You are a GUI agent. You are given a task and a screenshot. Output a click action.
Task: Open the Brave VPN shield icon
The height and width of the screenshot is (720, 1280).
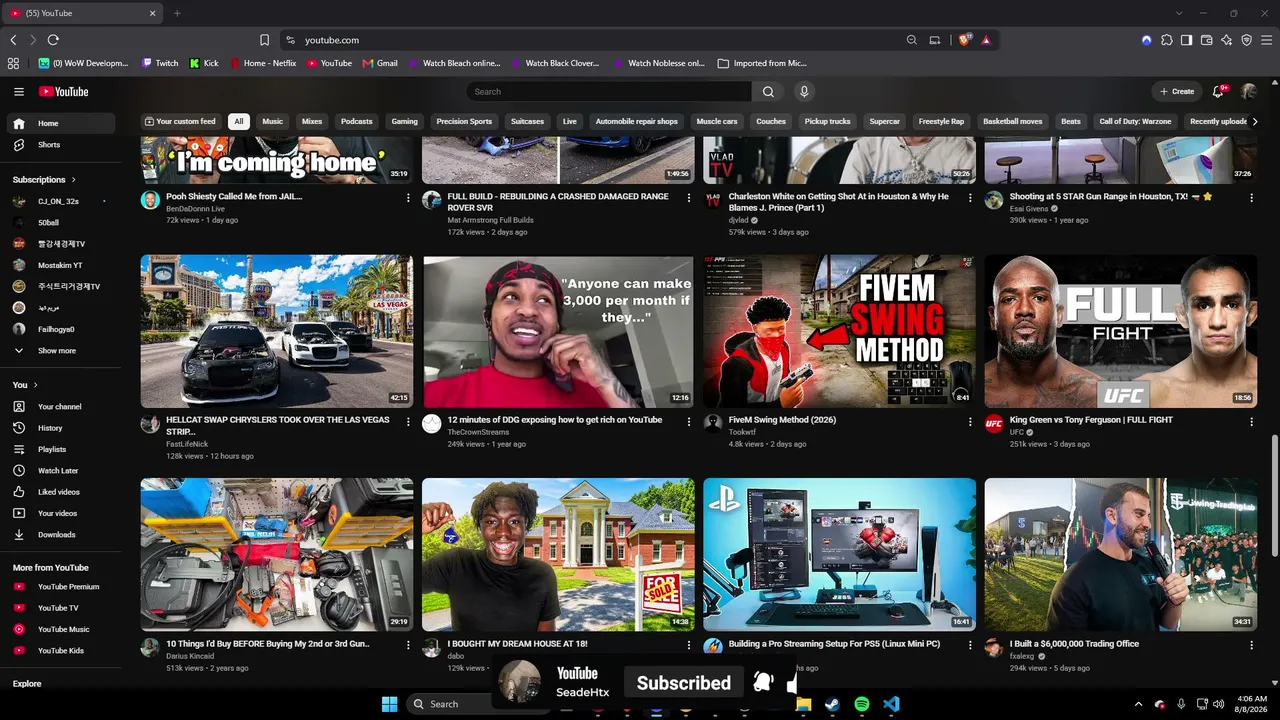1246,40
